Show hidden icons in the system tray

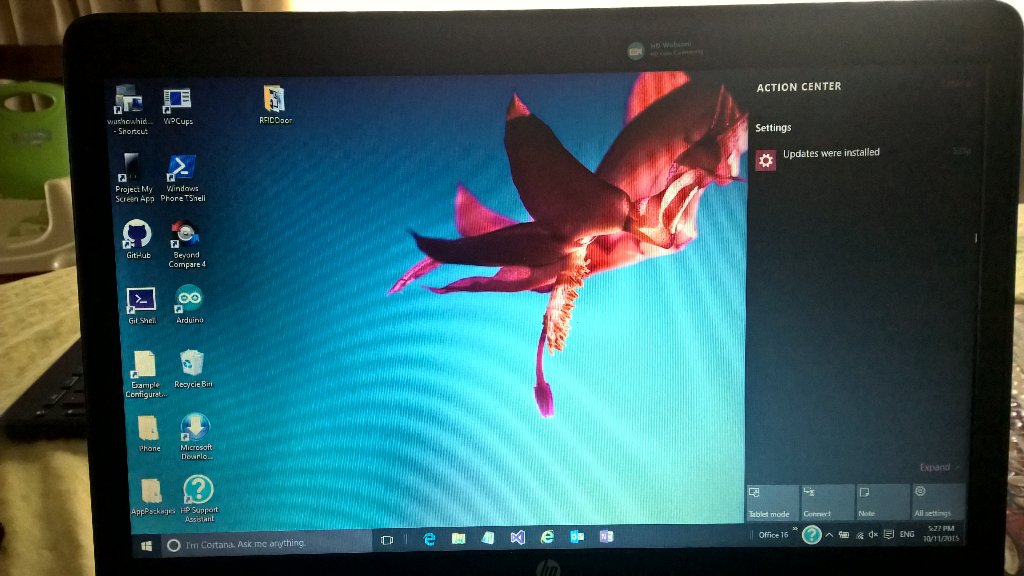coord(829,535)
